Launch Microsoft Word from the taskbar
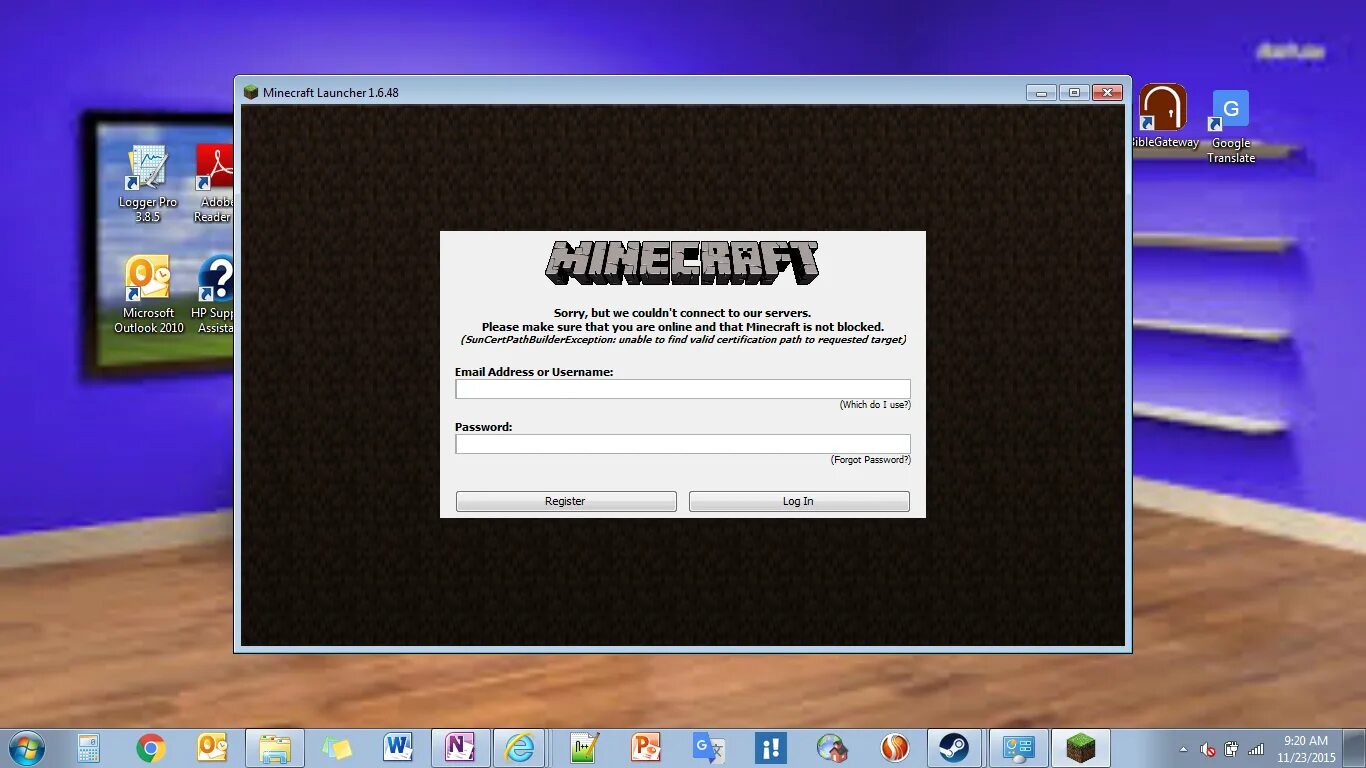Viewport: 1366px width, 768px height. [x=398, y=748]
